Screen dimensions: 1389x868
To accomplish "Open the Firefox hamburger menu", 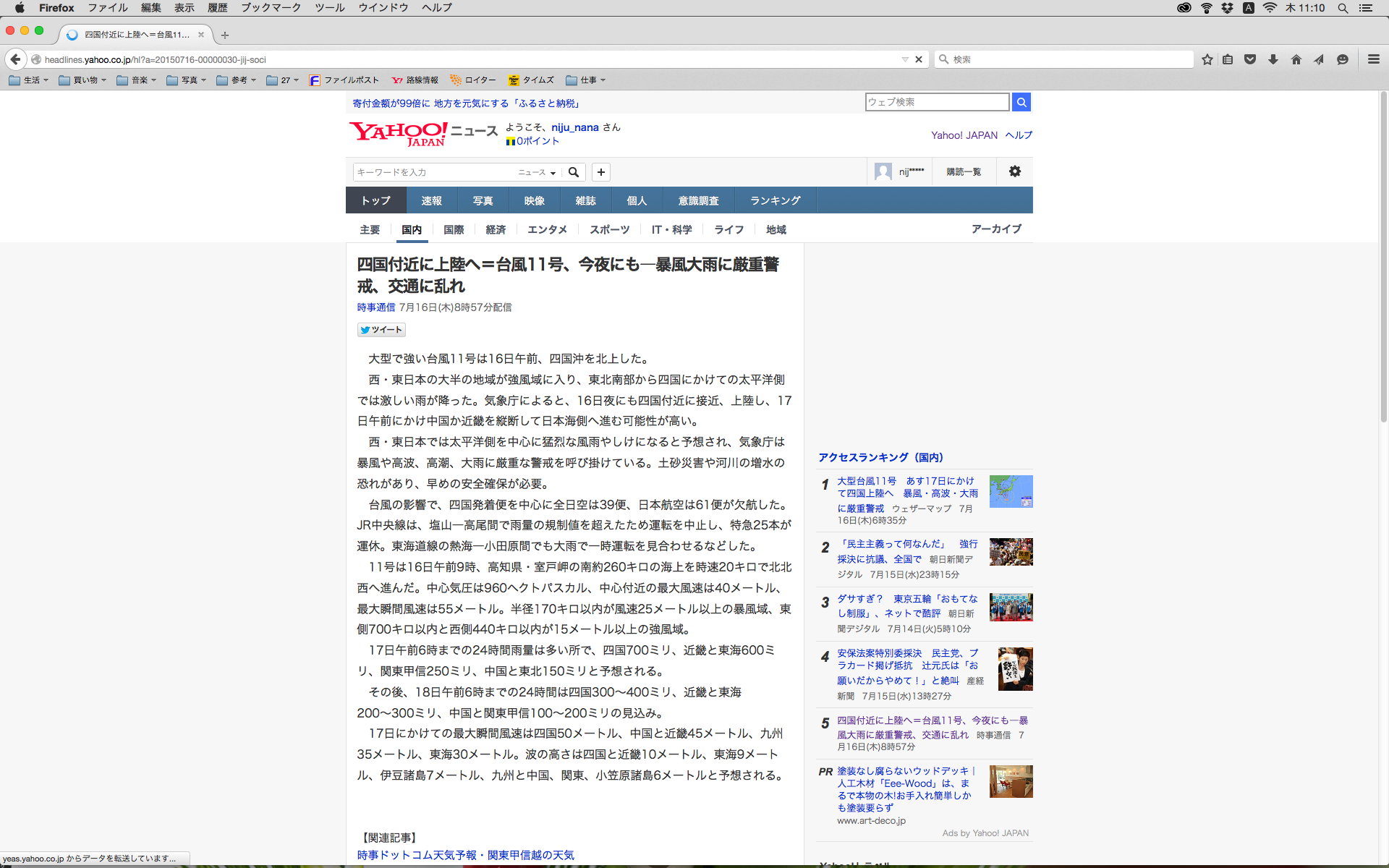I will (1373, 59).
